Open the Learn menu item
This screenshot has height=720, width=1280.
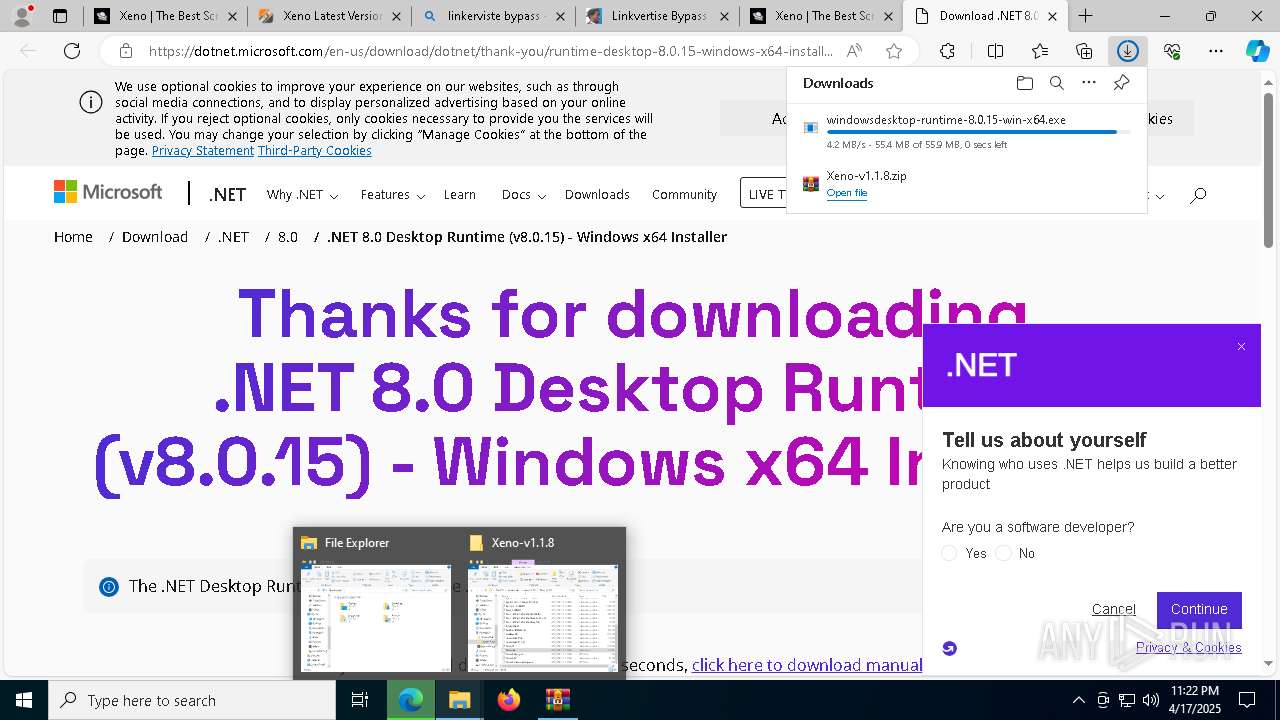[460, 195]
